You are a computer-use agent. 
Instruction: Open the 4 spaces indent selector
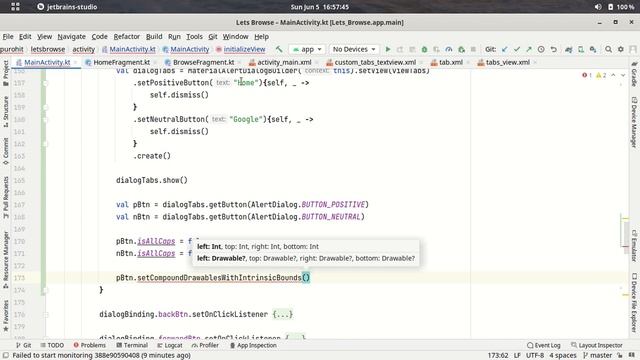click(563, 356)
